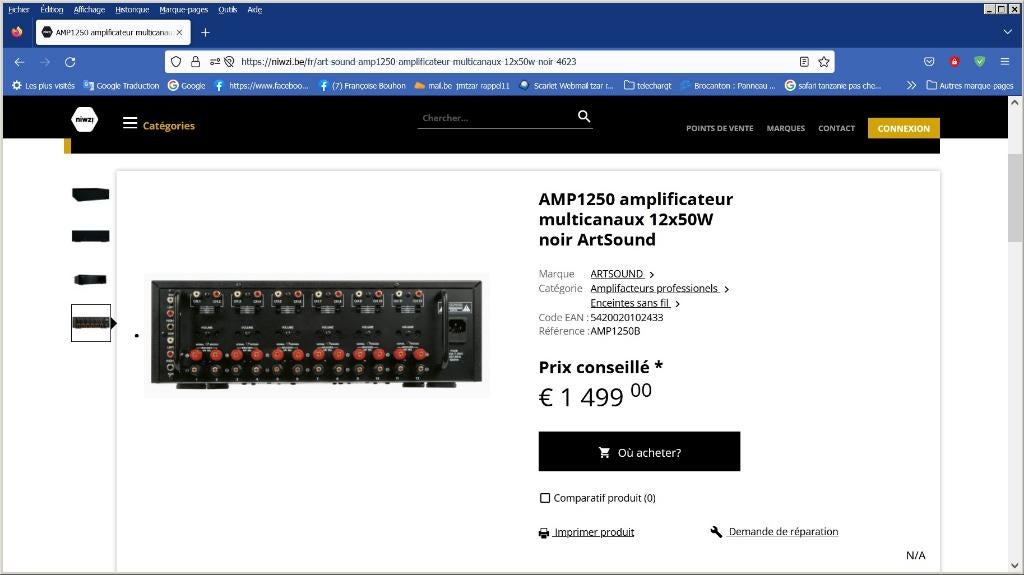
Task: Click the scrollbar down arrow
Action: (x=1014, y=565)
